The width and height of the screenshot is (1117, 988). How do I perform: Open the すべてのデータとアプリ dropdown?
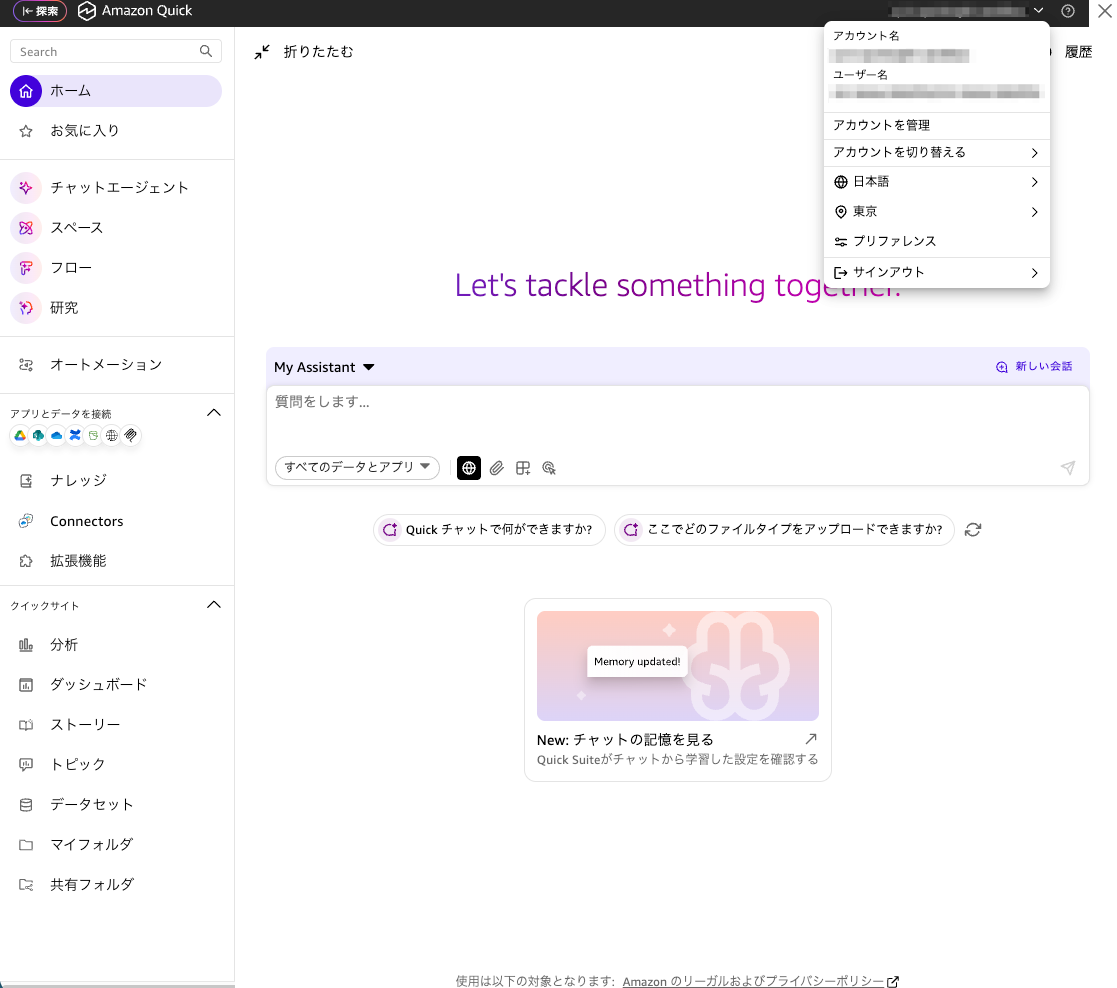click(357, 468)
